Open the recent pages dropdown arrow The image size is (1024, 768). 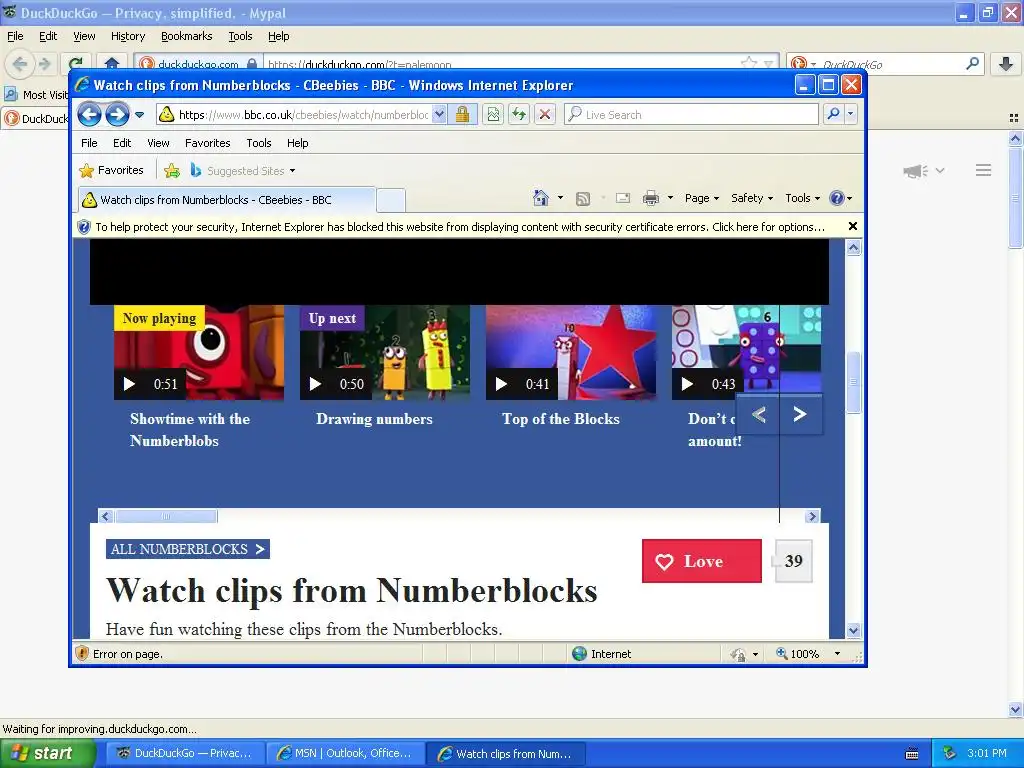point(139,115)
